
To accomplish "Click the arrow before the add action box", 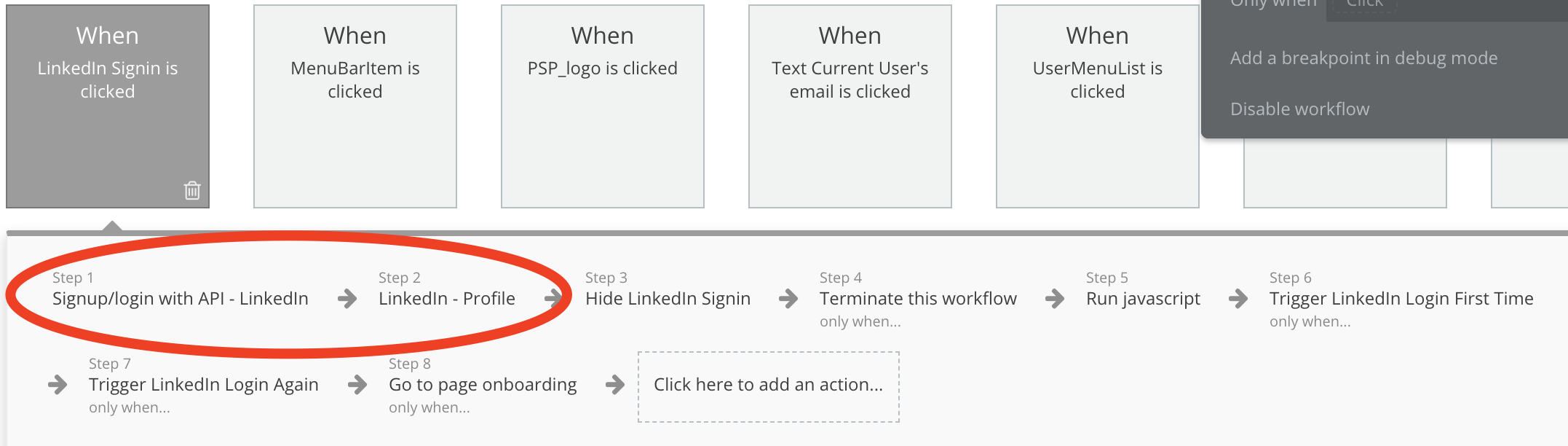I will click(615, 384).
